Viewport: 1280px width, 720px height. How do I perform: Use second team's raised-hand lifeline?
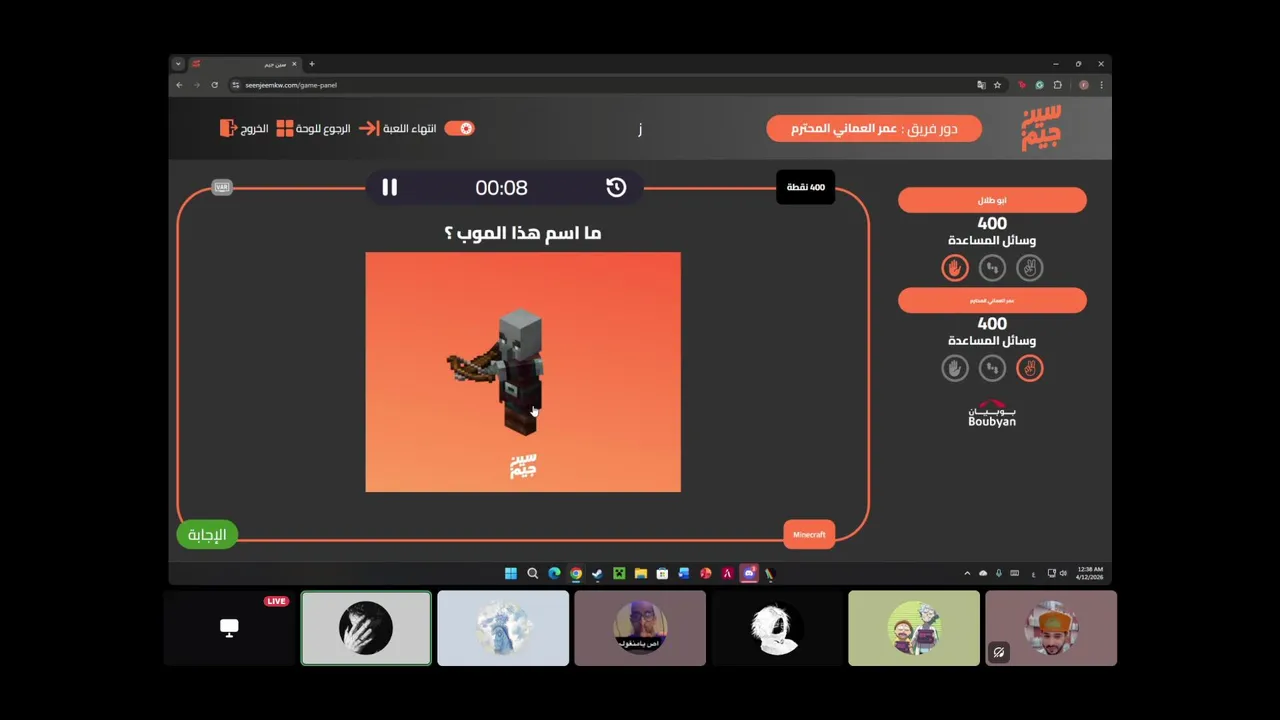pos(955,368)
